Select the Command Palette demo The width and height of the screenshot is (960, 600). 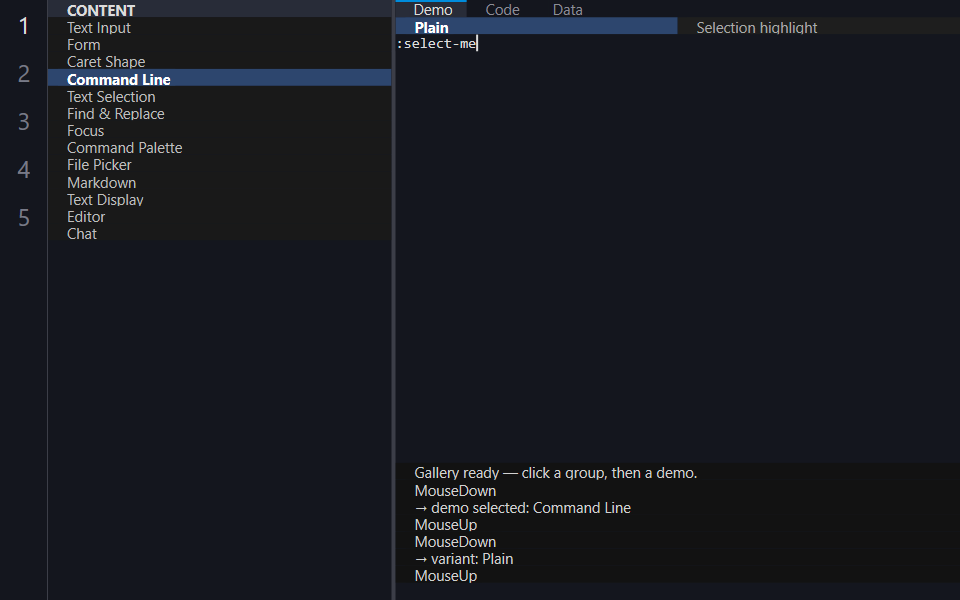pos(219,148)
